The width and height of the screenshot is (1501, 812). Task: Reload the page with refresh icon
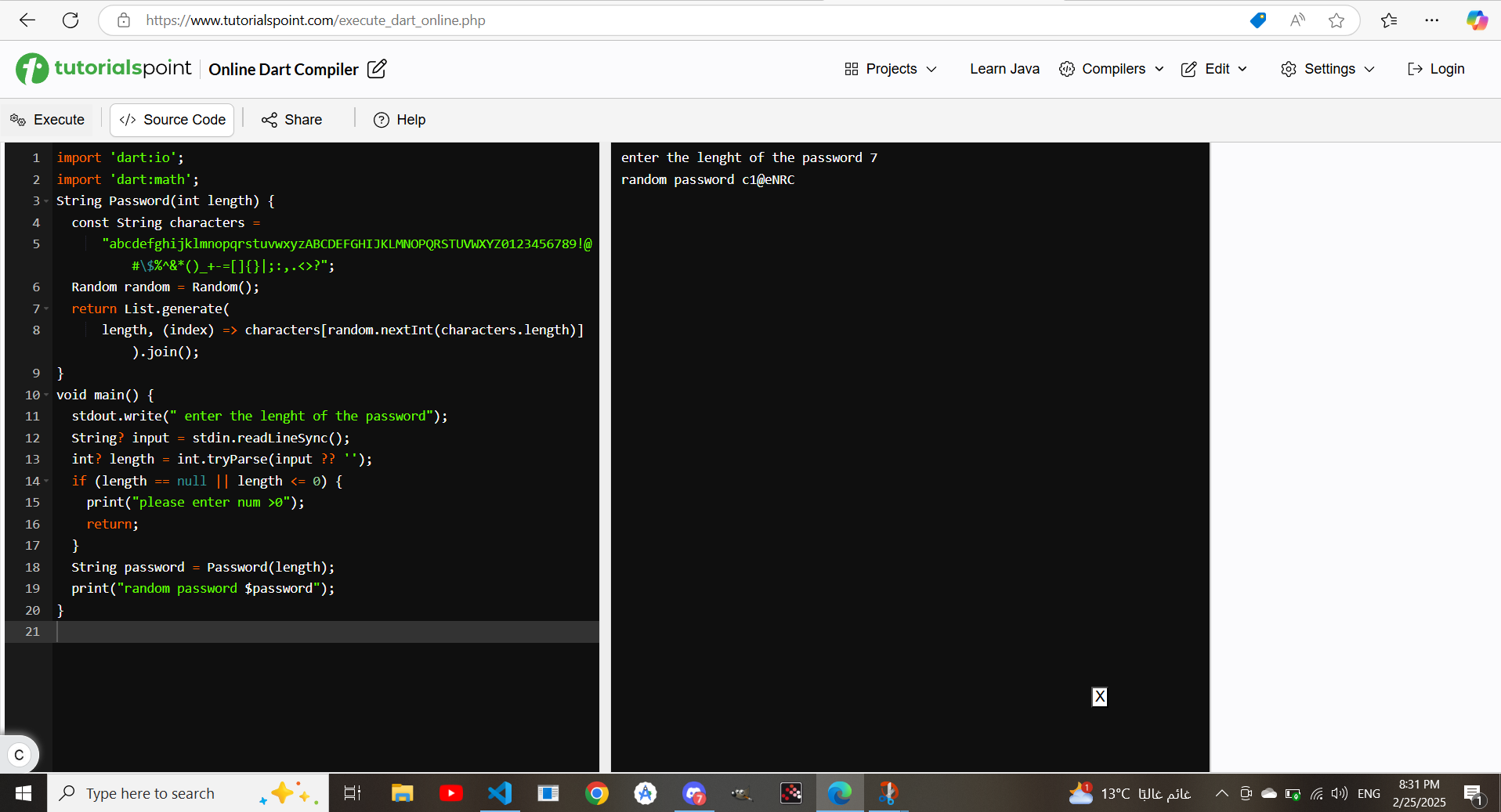[x=71, y=20]
